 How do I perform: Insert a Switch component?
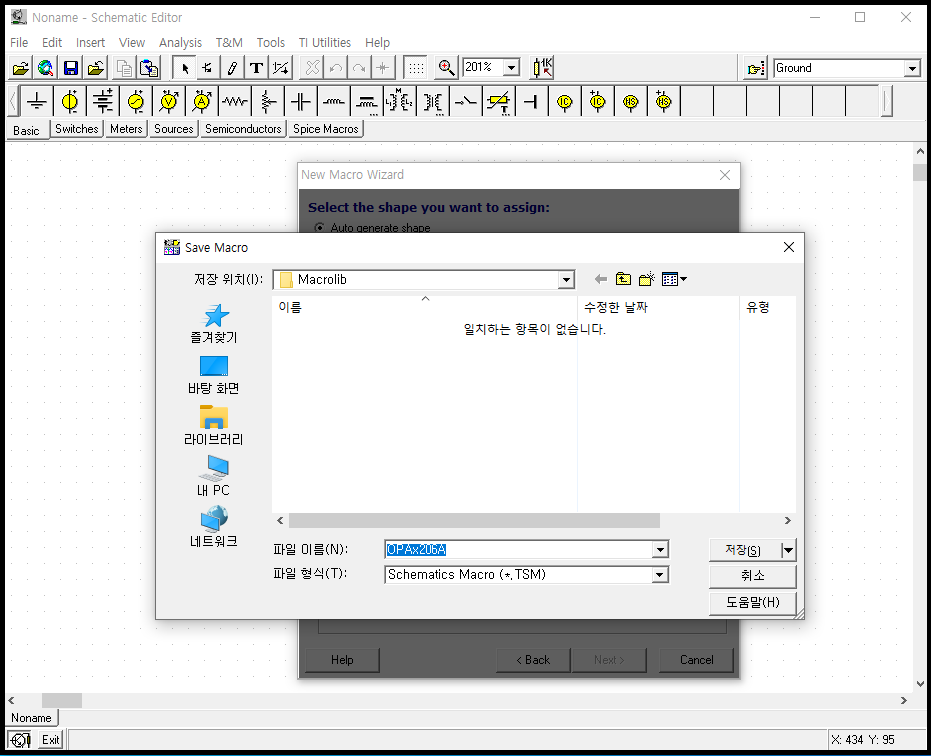[x=466, y=102]
